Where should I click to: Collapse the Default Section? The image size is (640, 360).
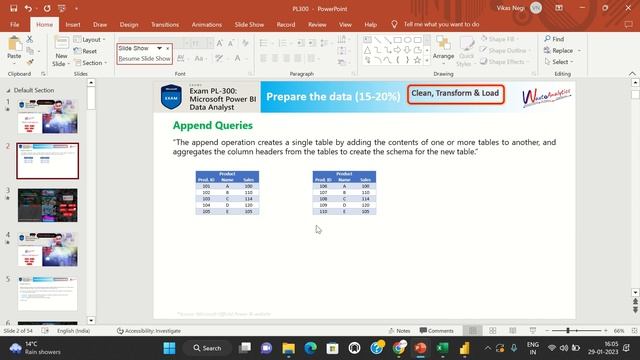point(8,90)
